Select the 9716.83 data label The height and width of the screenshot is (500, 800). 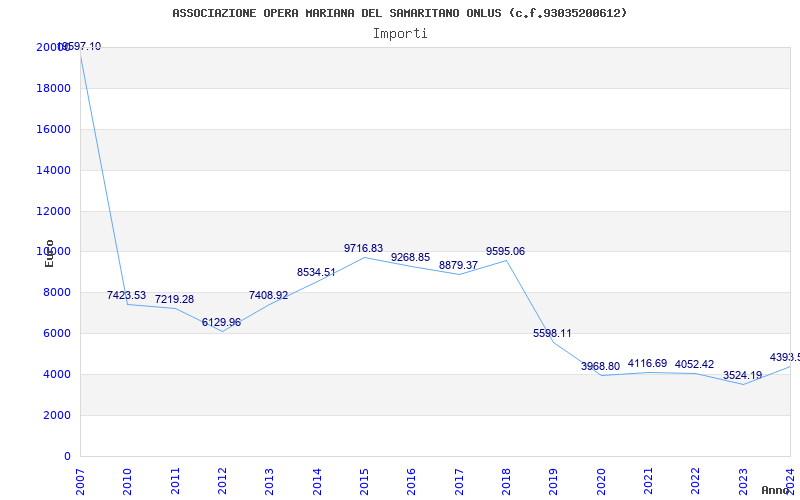pos(363,248)
